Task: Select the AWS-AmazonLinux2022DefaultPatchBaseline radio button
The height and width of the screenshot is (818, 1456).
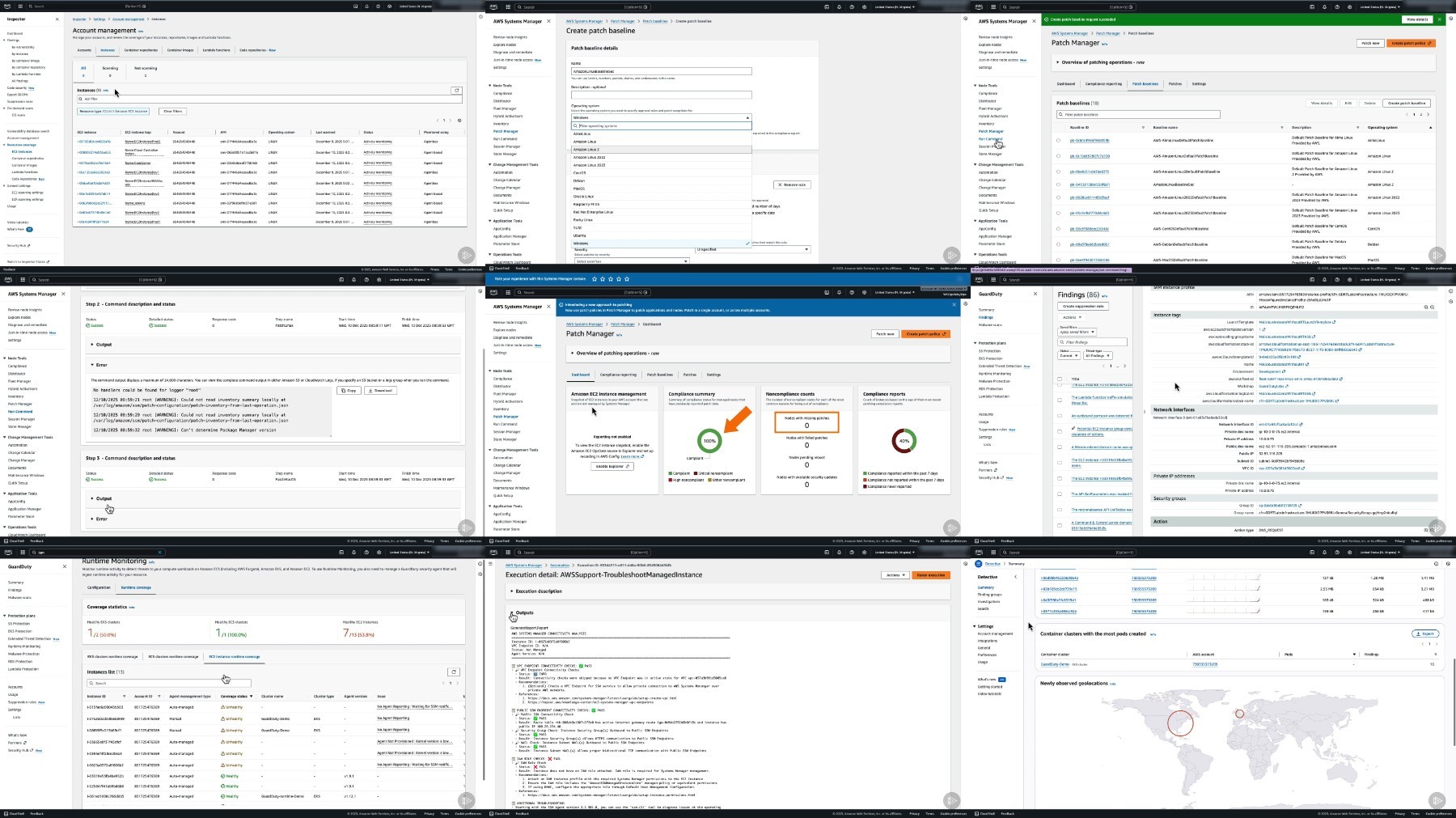Action: point(1059,197)
